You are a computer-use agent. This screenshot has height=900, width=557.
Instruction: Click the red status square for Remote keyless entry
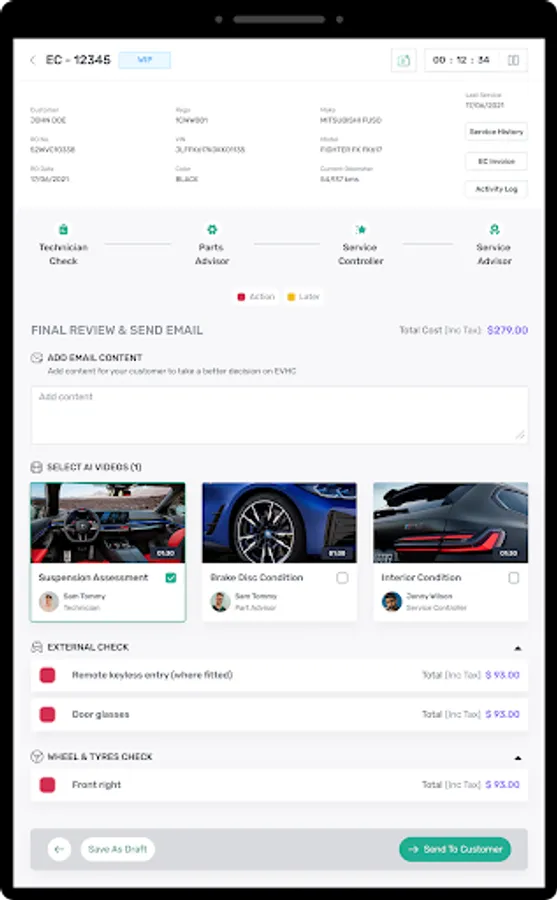coord(48,675)
